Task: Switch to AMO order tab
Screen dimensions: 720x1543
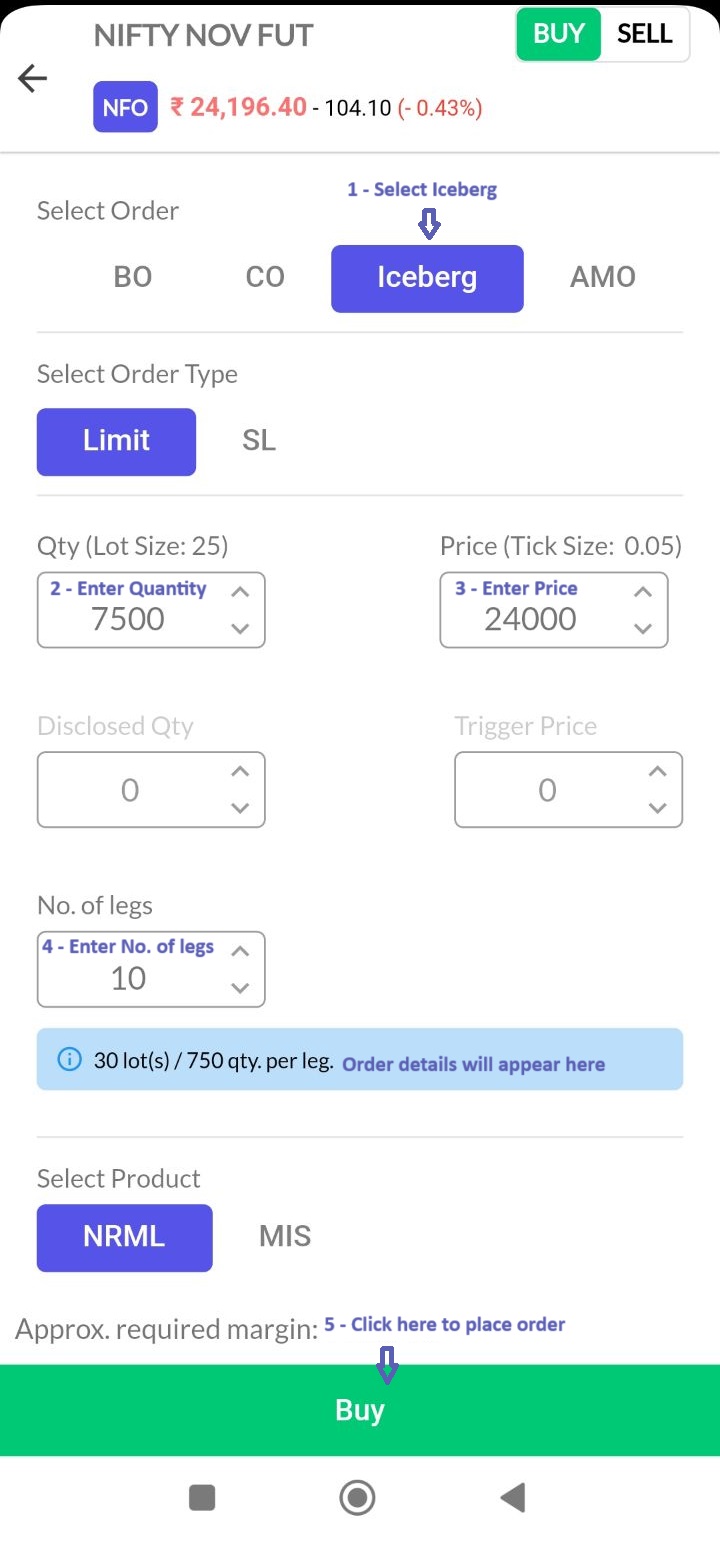Action: 602,278
